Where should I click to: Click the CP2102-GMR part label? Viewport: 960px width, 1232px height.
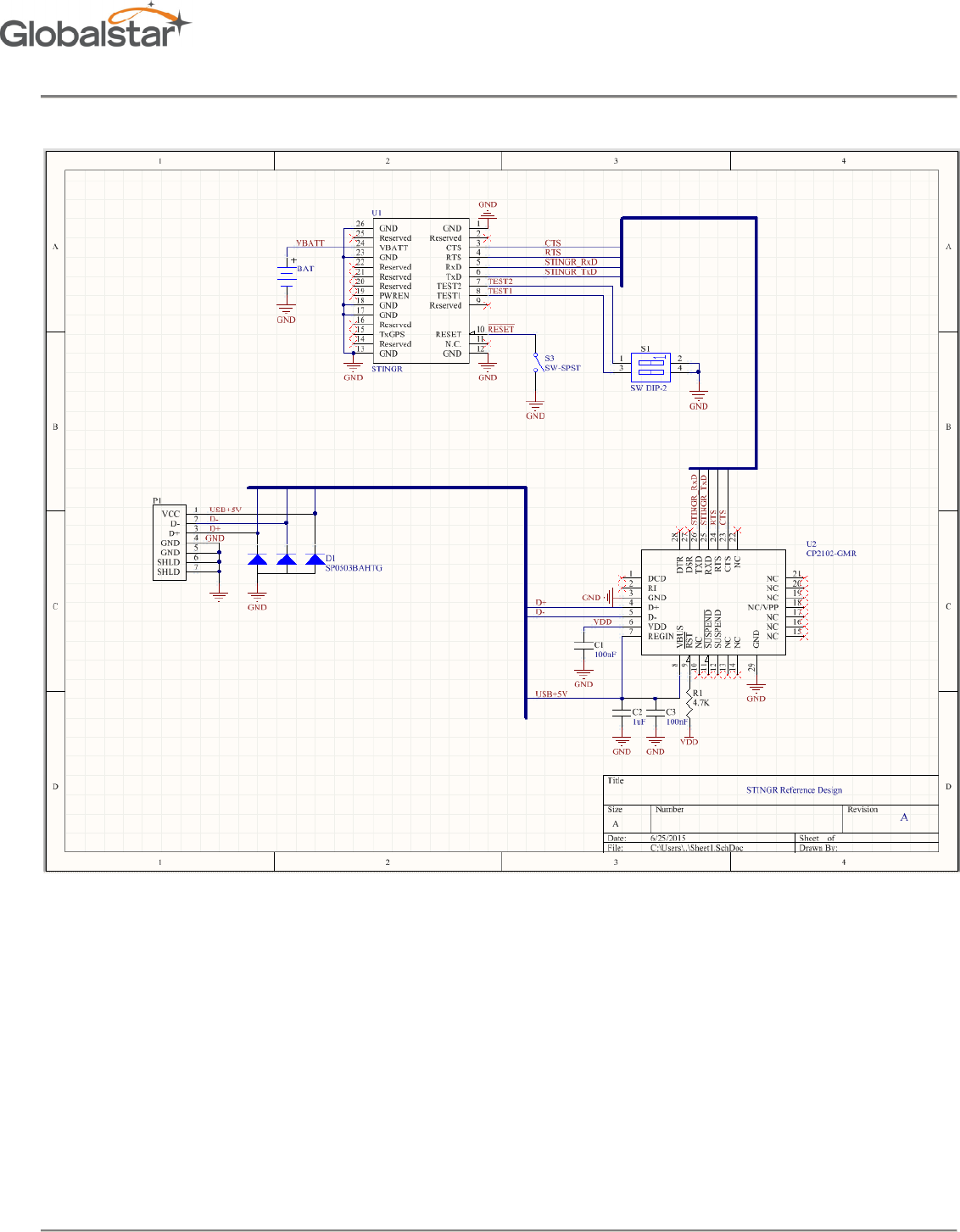[831, 554]
